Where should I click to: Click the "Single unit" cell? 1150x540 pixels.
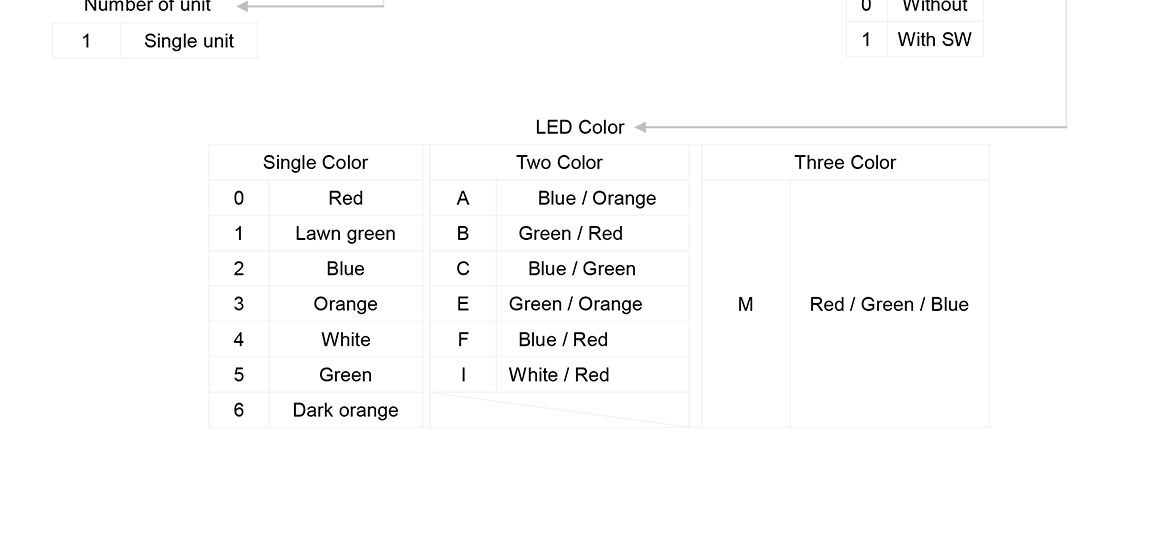(189, 41)
